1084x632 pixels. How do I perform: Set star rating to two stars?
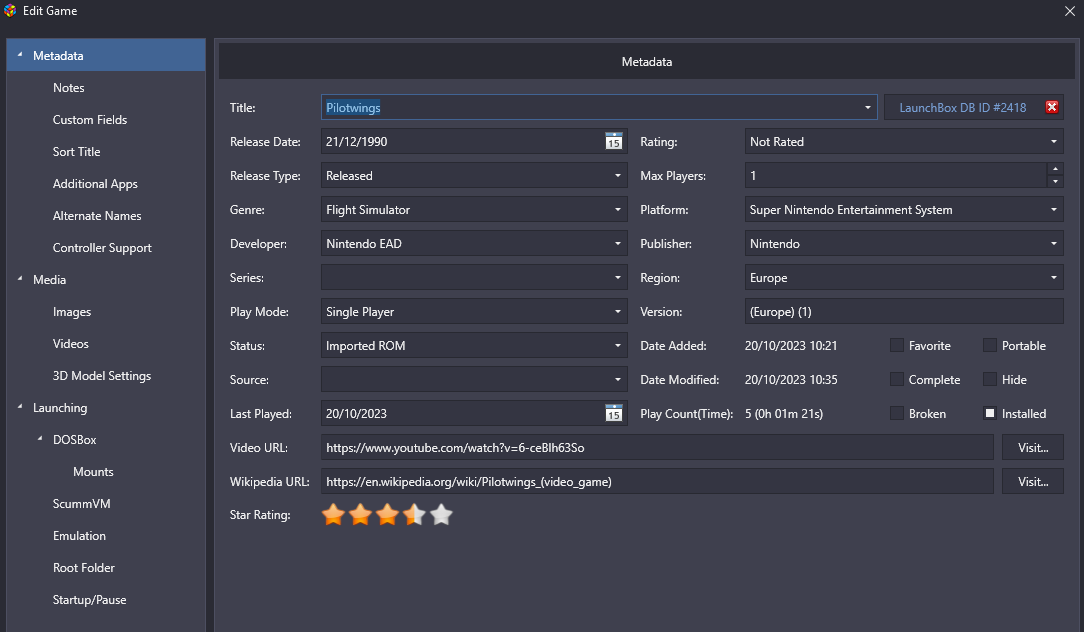tap(360, 514)
